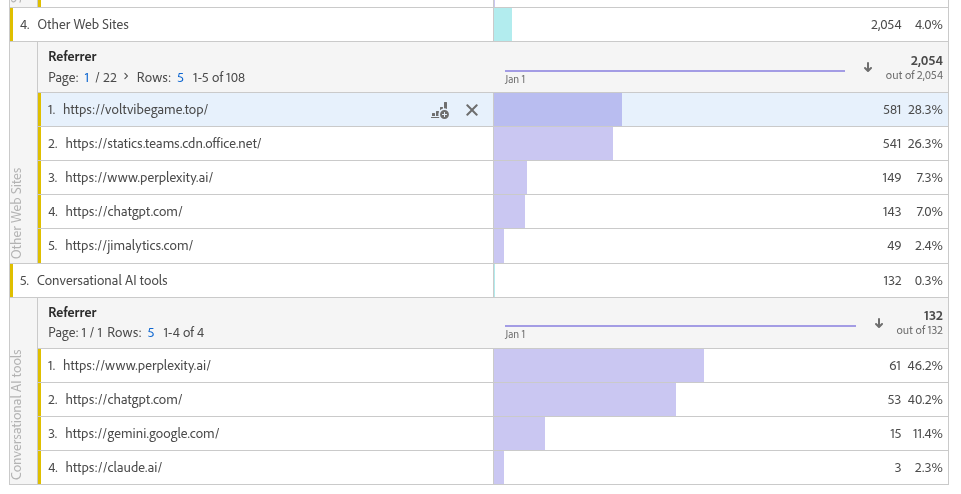Select the gemini.google.com referrer row

(142, 433)
